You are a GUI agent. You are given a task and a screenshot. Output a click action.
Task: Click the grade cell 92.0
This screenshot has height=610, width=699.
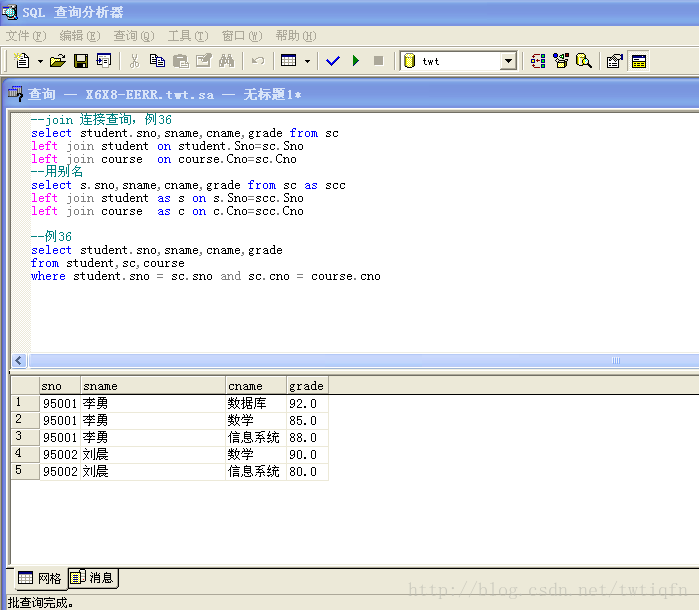307,404
